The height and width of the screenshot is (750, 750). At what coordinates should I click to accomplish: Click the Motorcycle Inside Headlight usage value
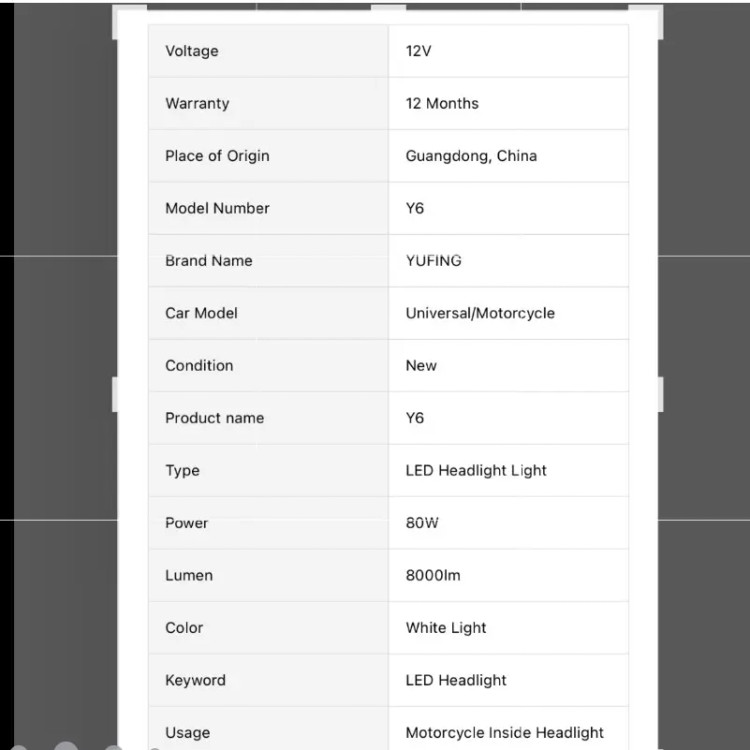coord(505,732)
